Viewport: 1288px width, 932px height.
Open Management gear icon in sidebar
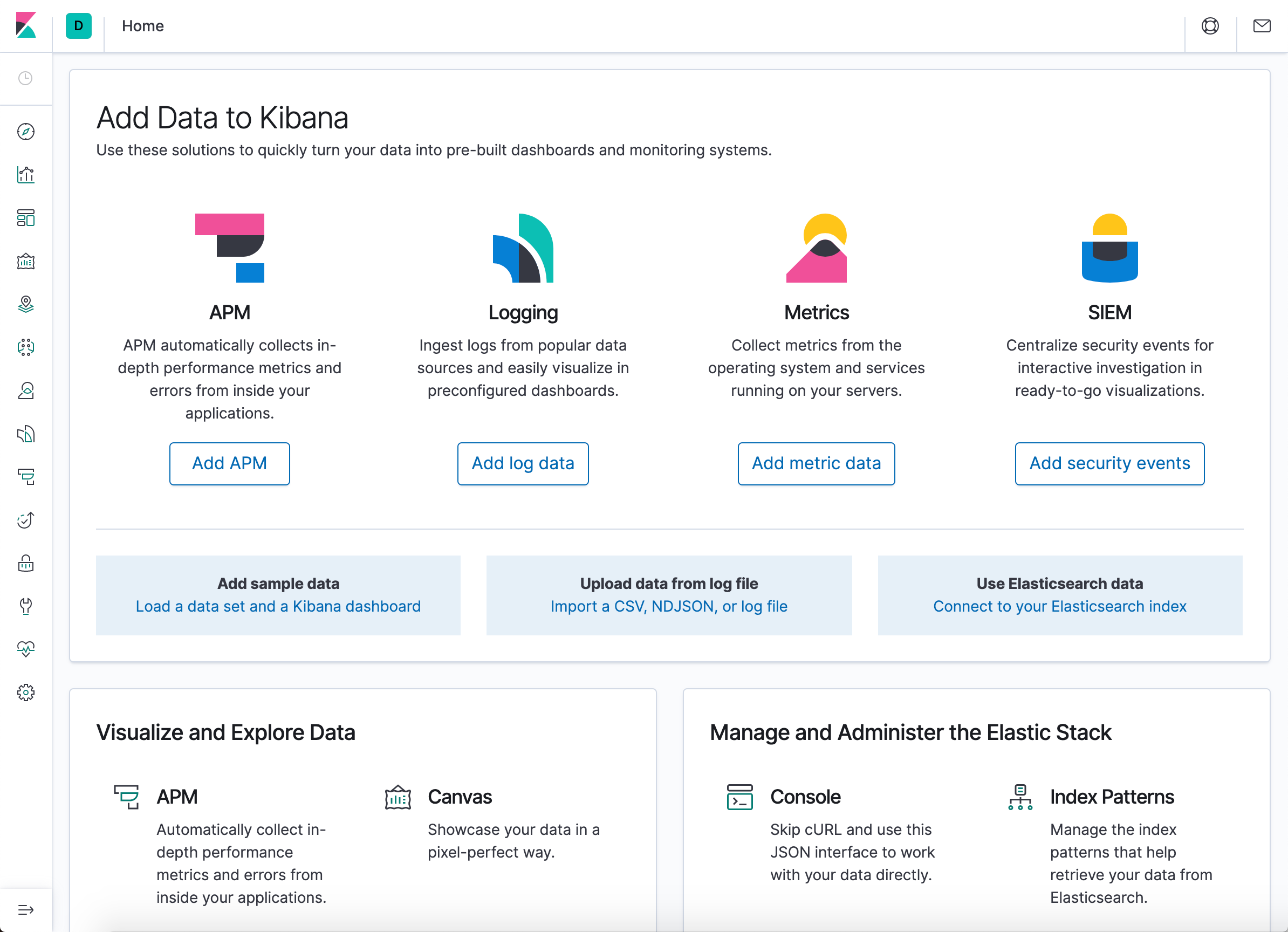25,693
